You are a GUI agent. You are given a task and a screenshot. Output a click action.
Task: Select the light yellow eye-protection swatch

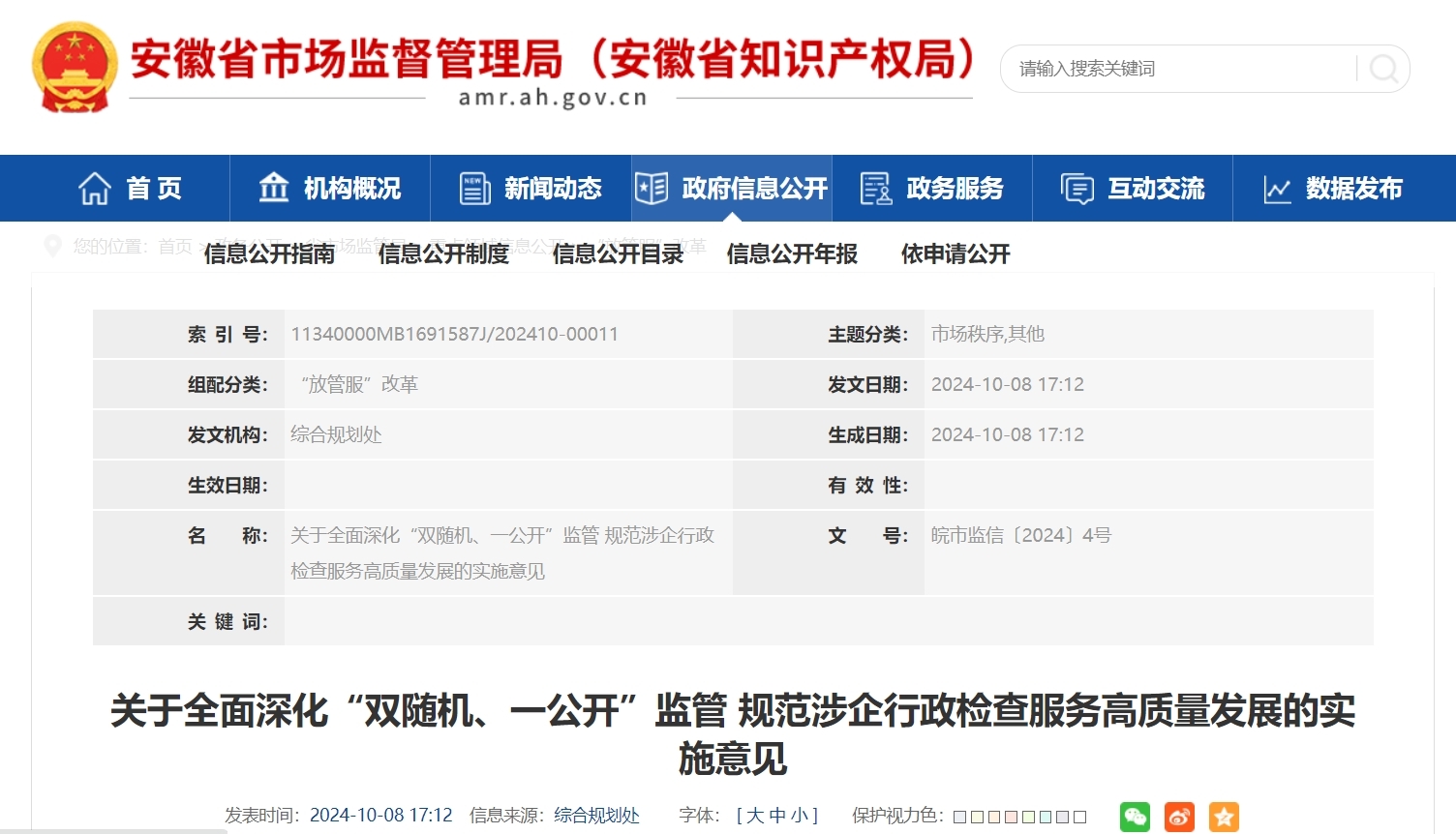coord(977,817)
